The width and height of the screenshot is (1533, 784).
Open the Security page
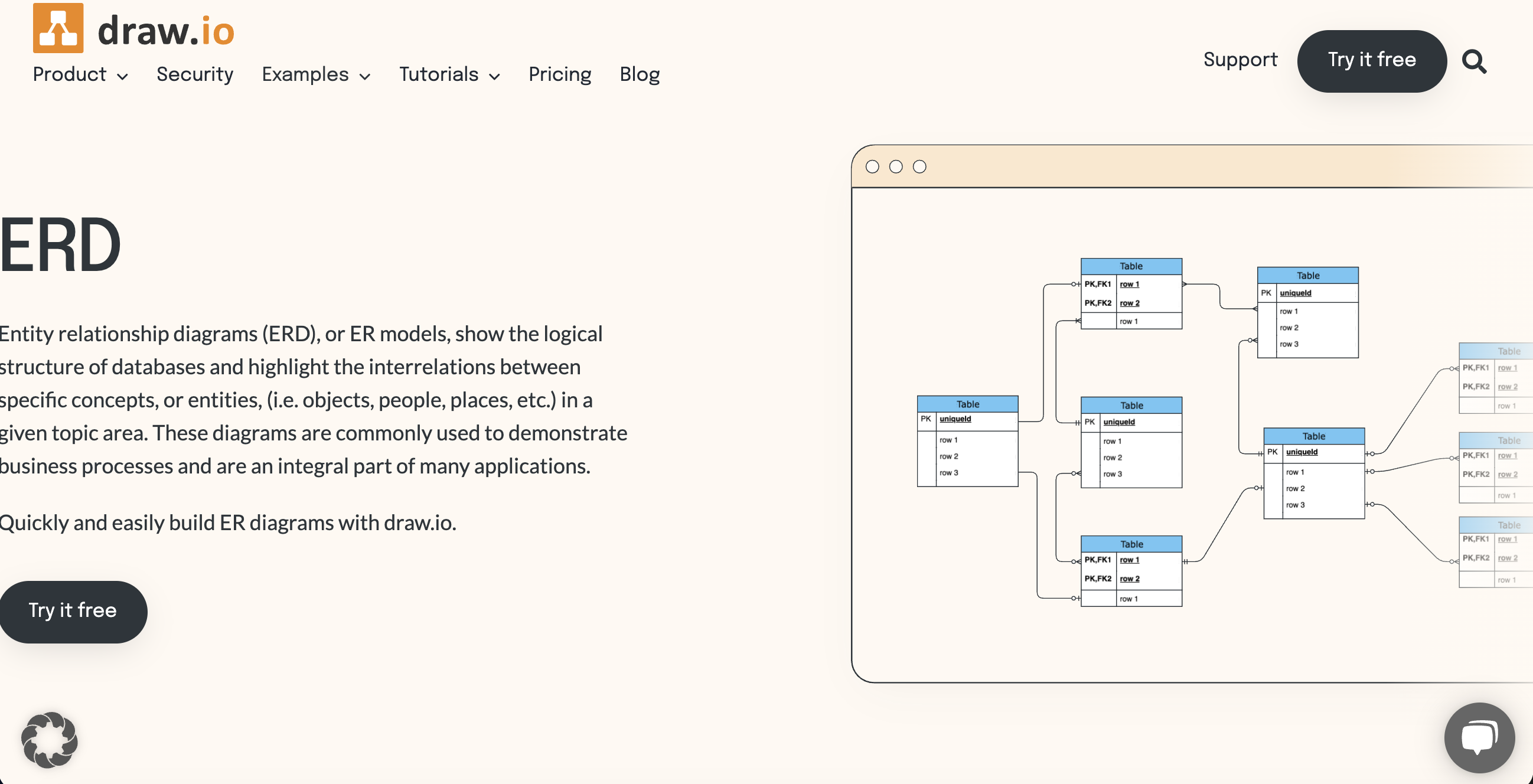pyautogui.click(x=195, y=74)
